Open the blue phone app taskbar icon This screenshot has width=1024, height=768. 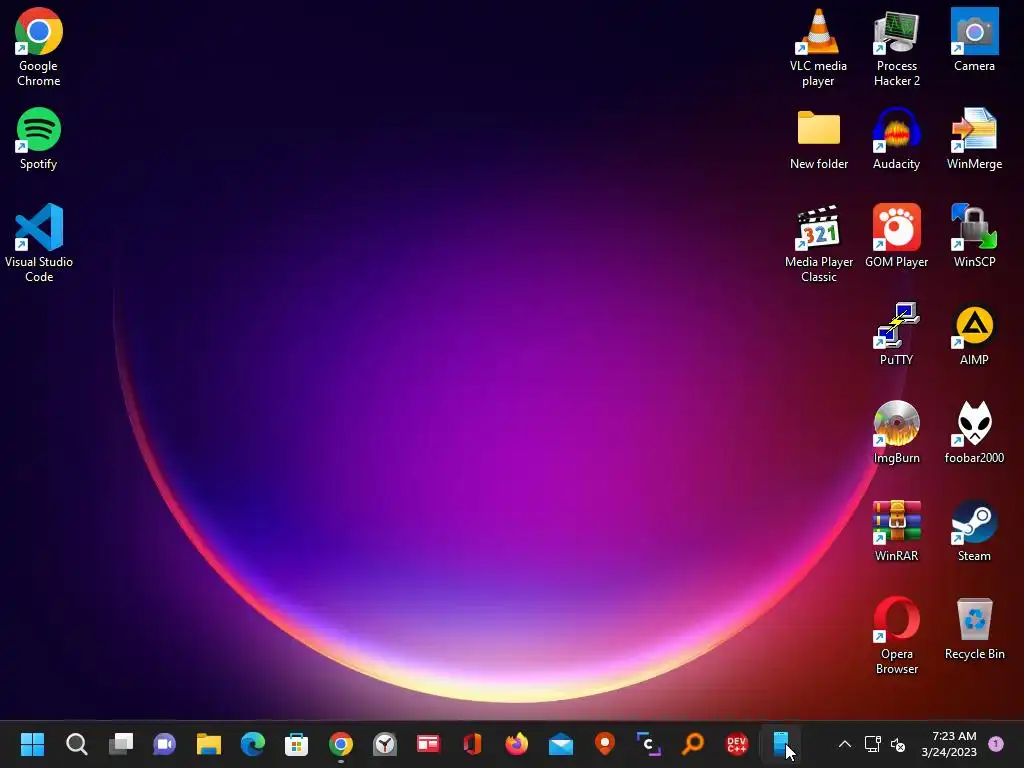tap(781, 744)
